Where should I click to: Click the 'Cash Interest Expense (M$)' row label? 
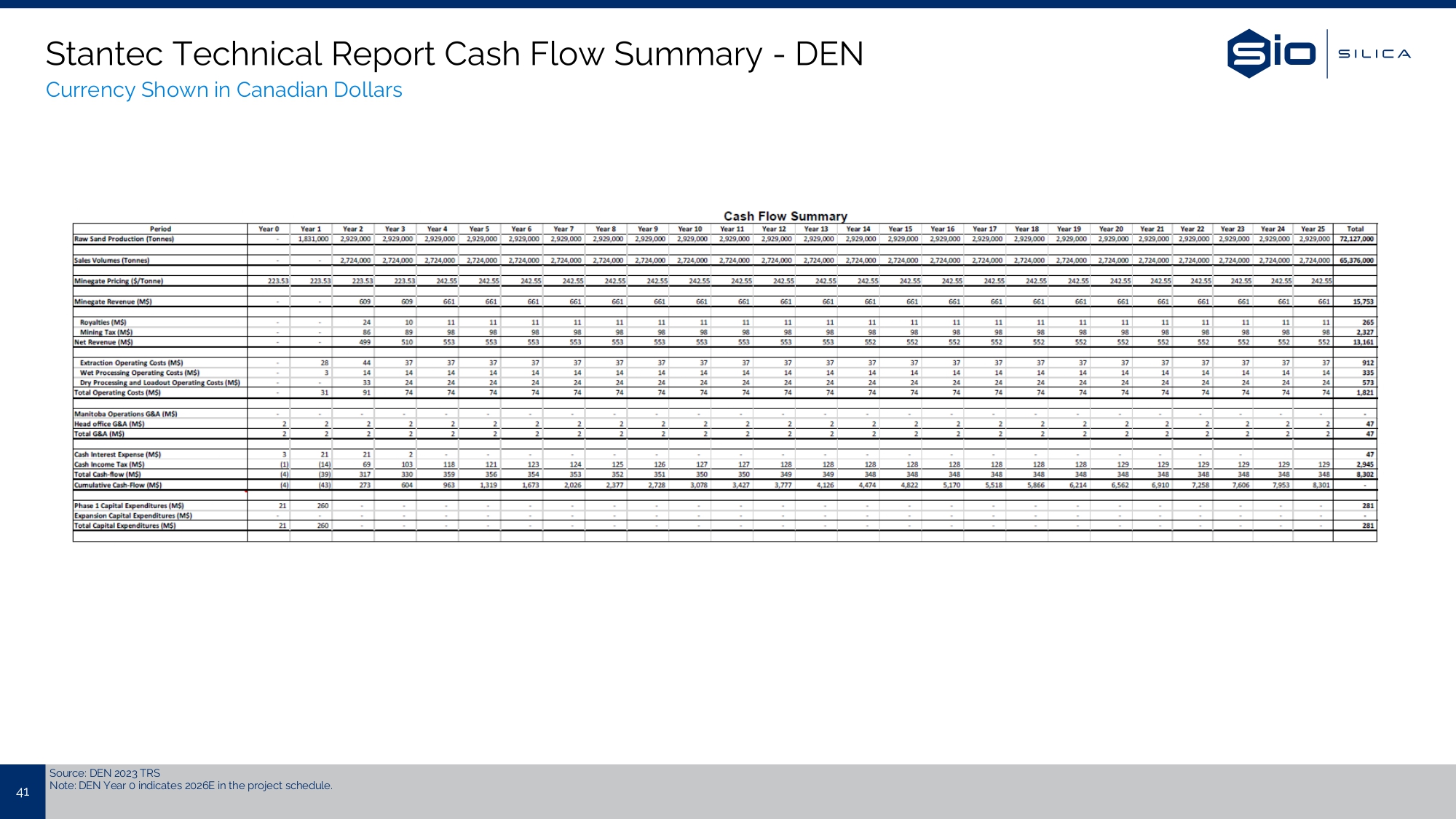(117, 454)
